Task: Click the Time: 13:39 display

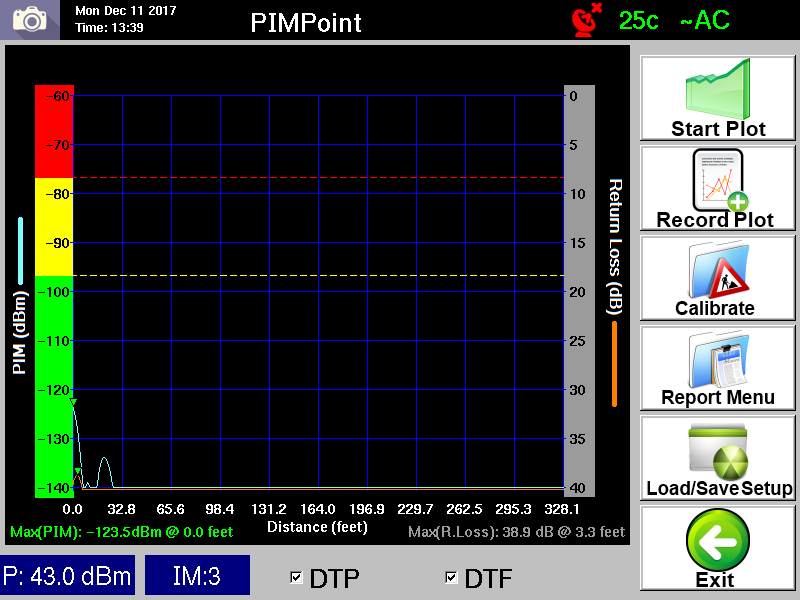Action: click(109, 28)
